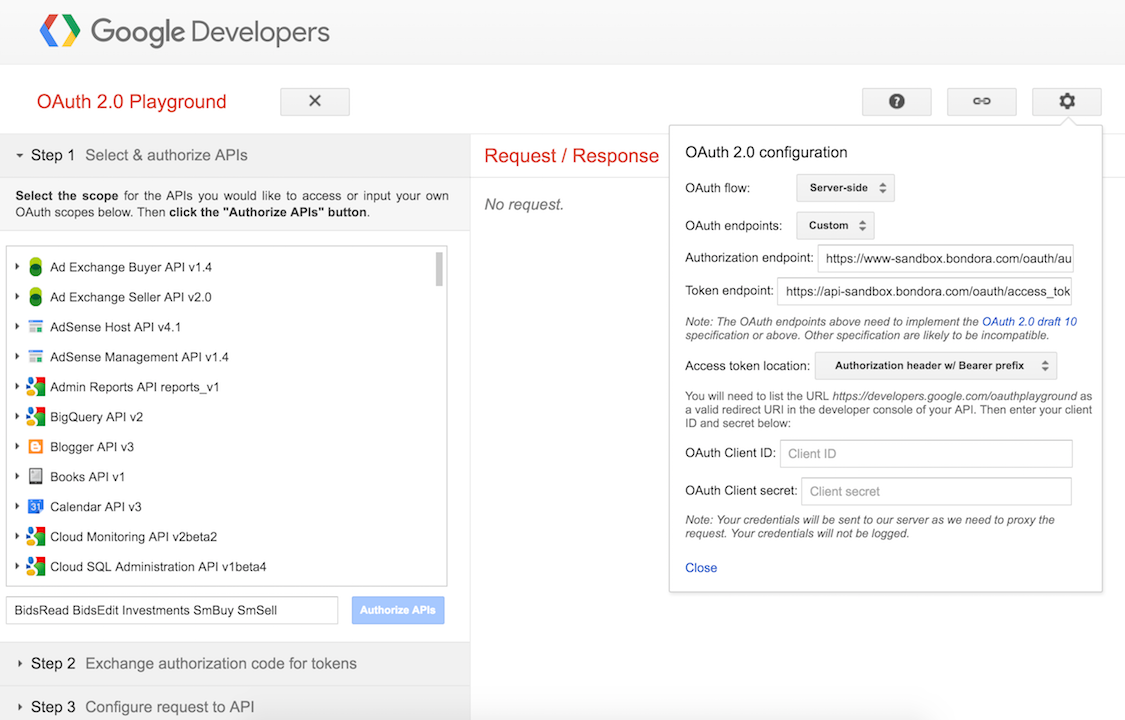Screen dimensions: 1125x720
Task: Click the 'No request.' text
Action: pos(524,204)
